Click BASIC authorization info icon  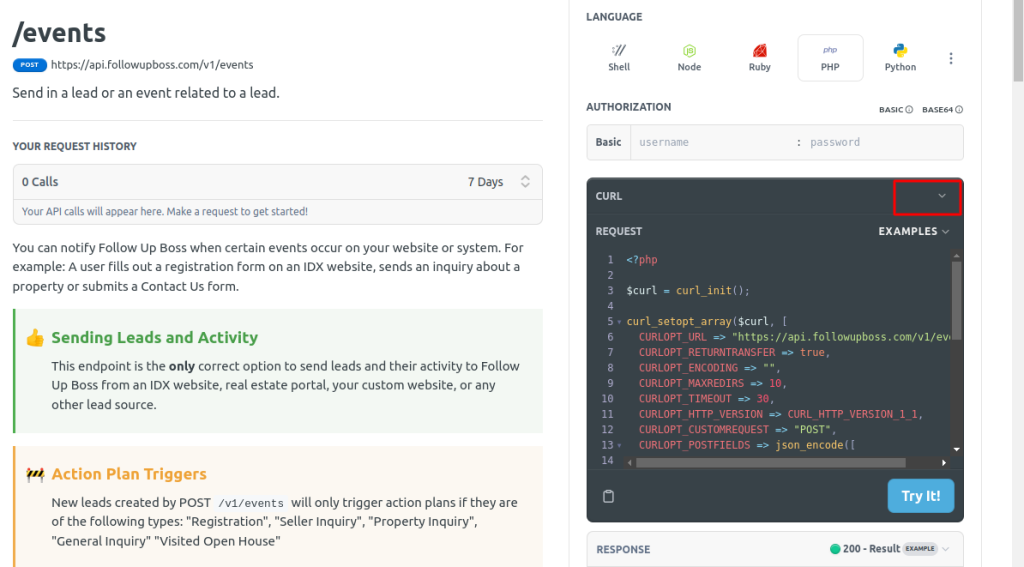point(909,110)
